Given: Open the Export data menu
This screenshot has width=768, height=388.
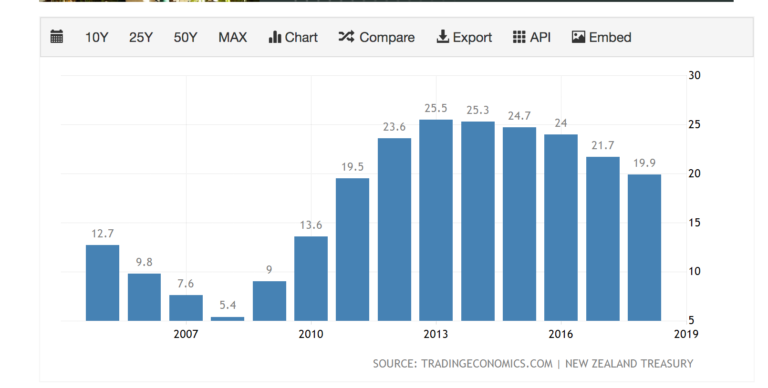Looking at the screenshot, I should (464, 37).
